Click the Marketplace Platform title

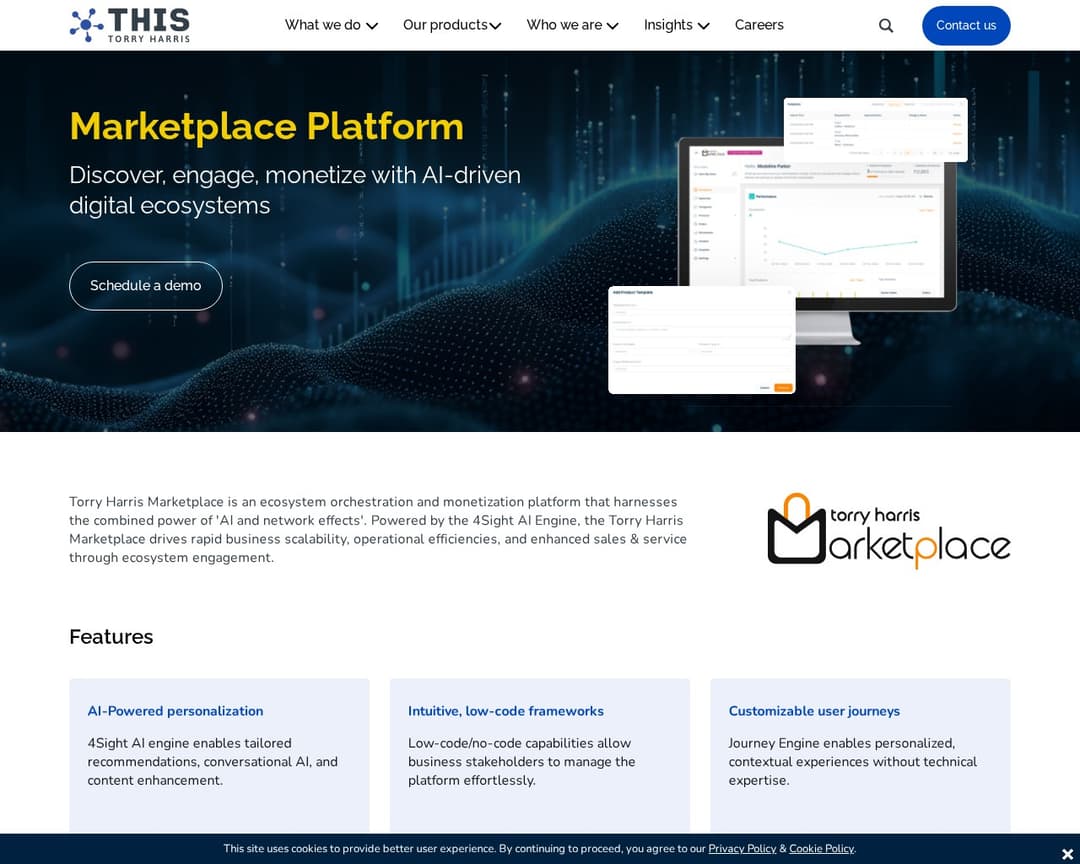click(x=267, y=127)
